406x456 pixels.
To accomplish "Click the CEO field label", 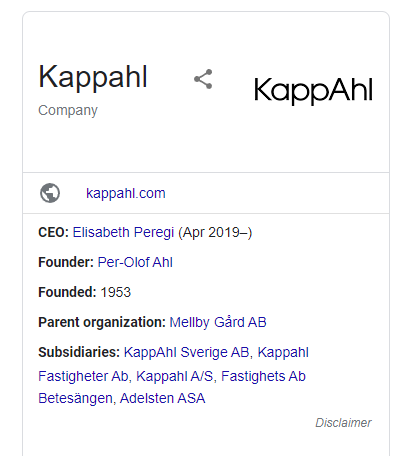I will point(53,232).
